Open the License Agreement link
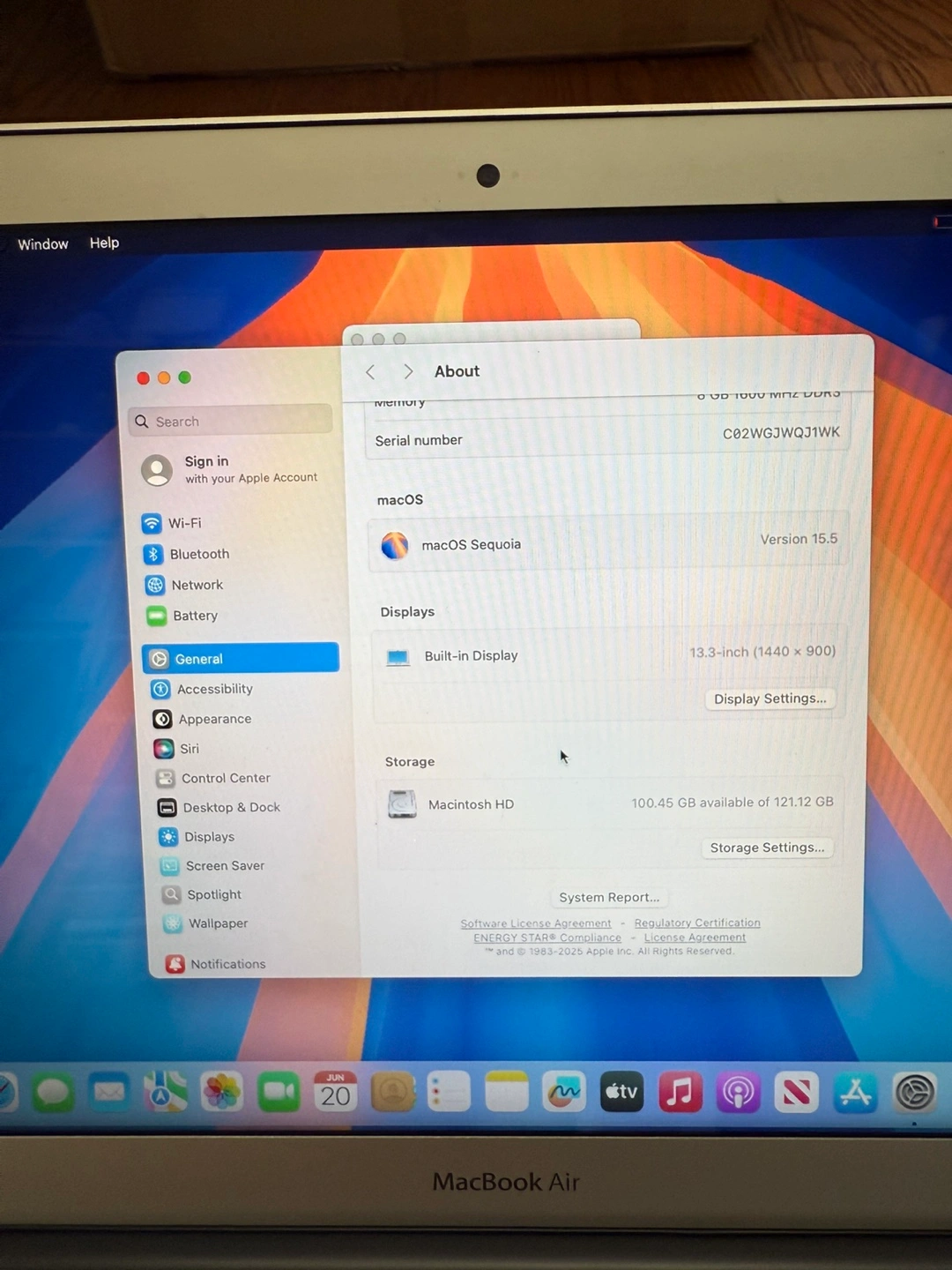 pyautogui.click(x=695, y=938)
